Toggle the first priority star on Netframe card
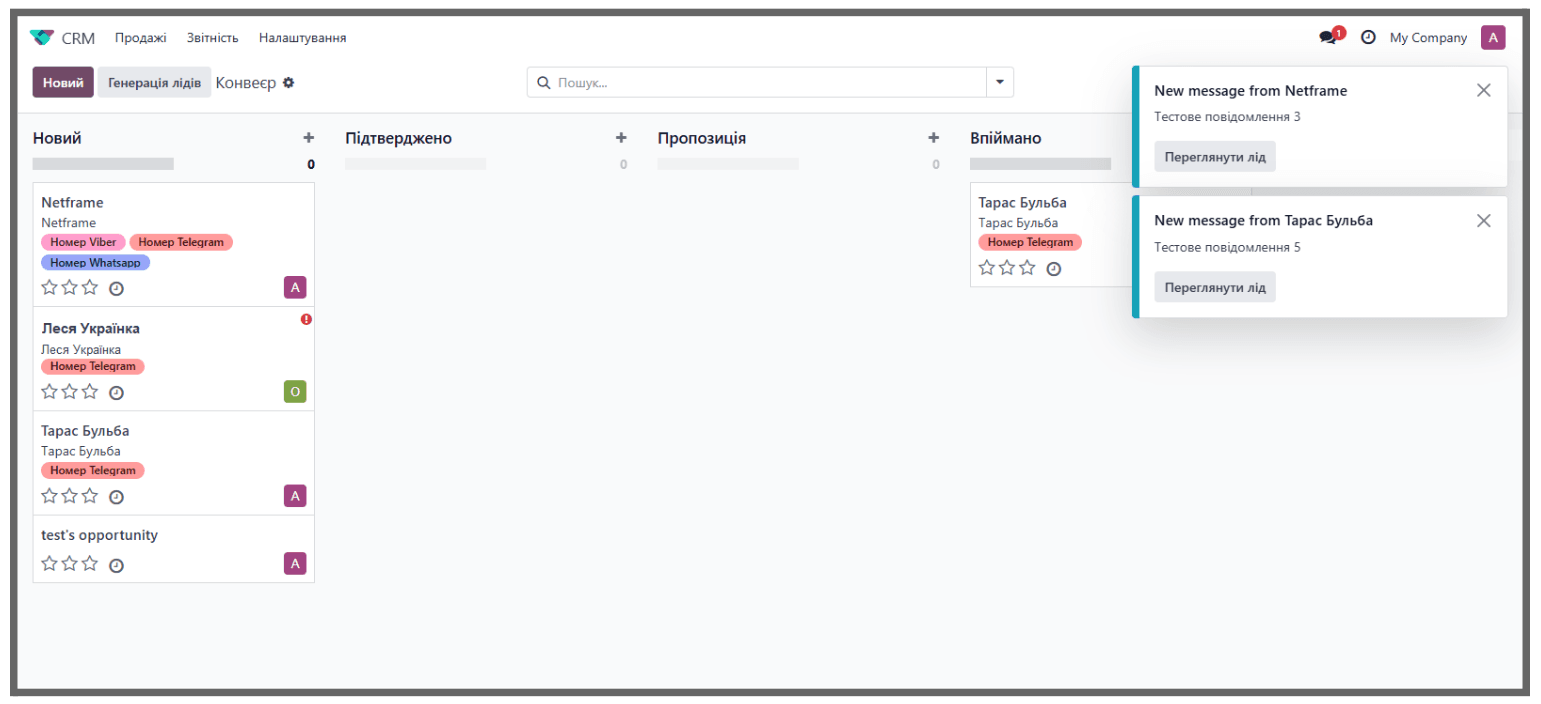The image size is (1541, 704). click(50, 288)
